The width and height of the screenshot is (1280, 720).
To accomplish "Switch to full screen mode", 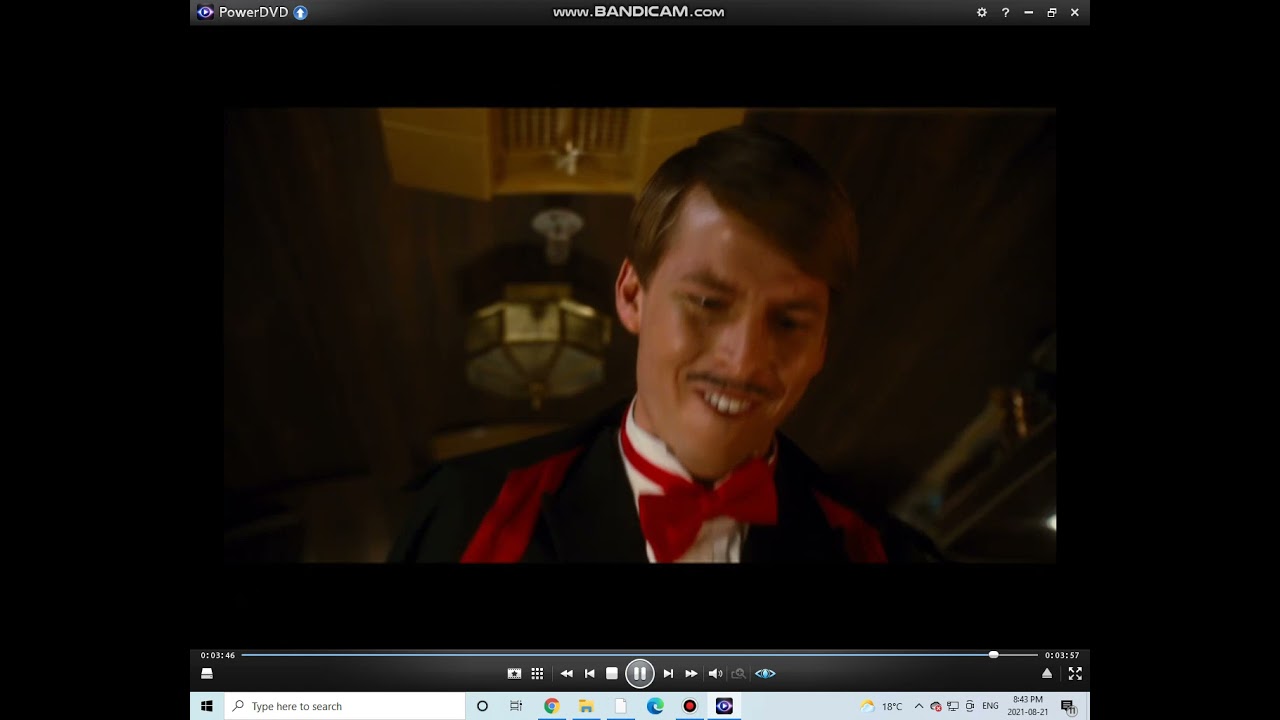I will (x=1075, y=674).
